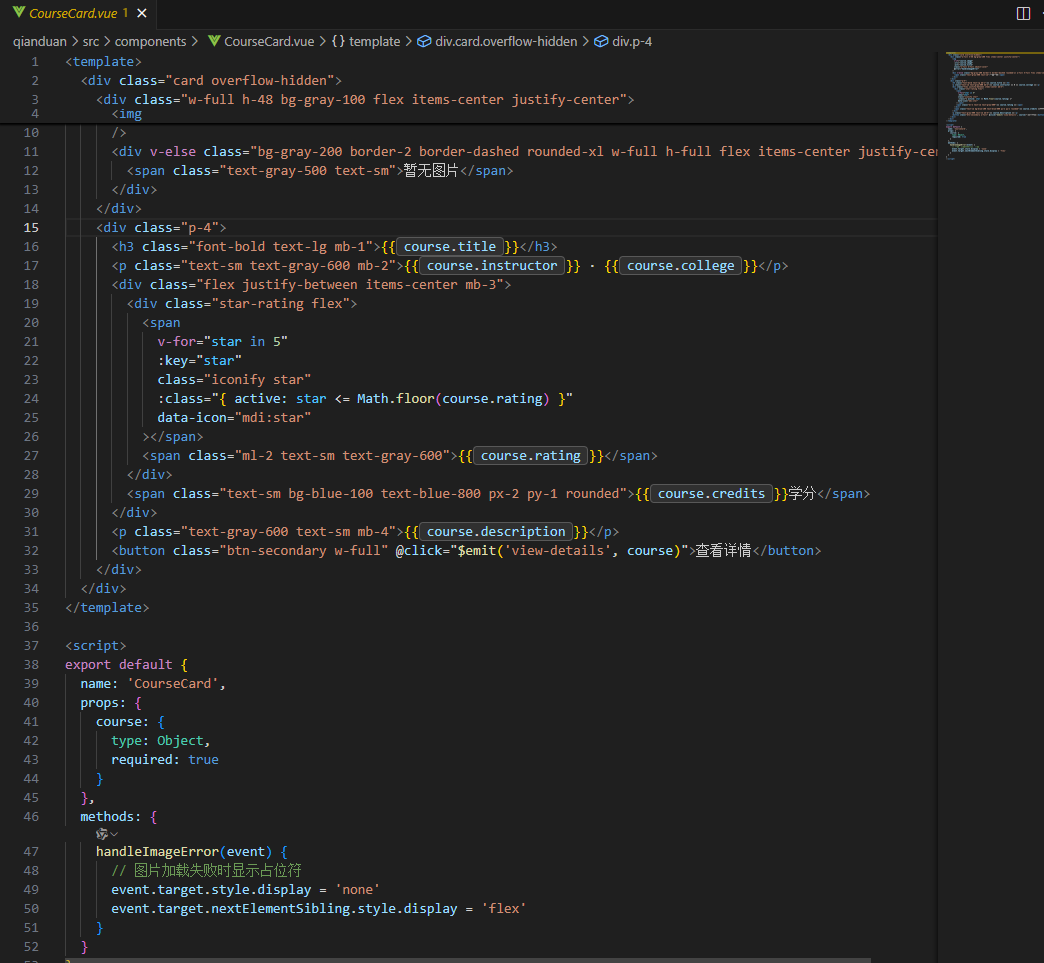Open the div.p-4 breadcrumb
Viewport: 1044px width, 963px height.
point(632,41)
